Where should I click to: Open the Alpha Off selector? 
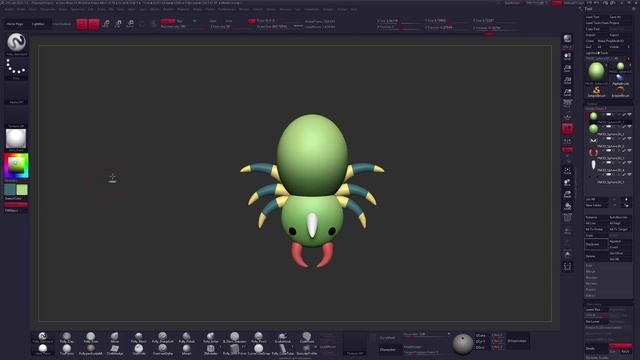click(16, 93)
